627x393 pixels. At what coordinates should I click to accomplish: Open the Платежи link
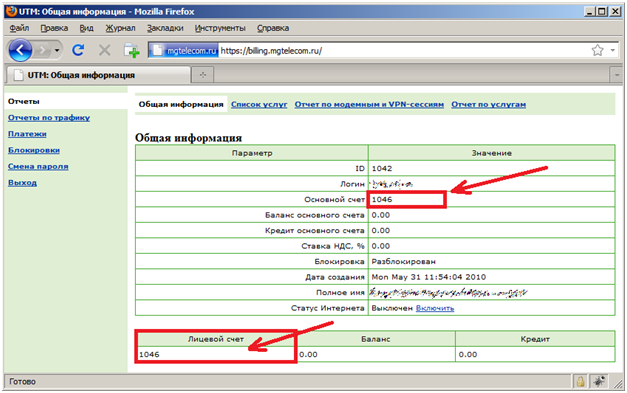(x=27, y=134)
